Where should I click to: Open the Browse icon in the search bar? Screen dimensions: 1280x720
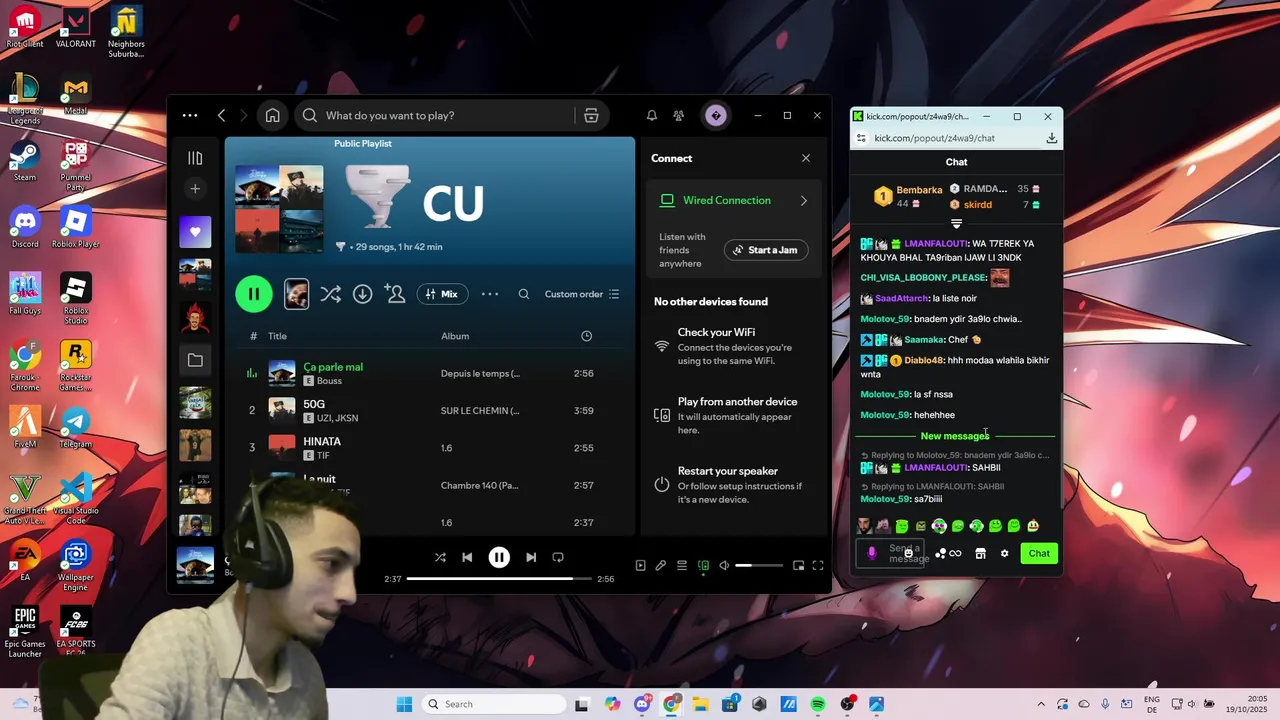click(x=591, y=115)
